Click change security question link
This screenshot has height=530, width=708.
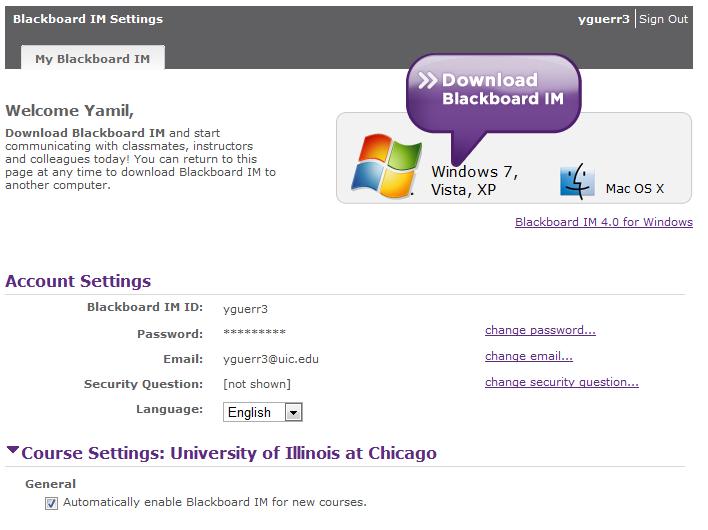[562, 382]
